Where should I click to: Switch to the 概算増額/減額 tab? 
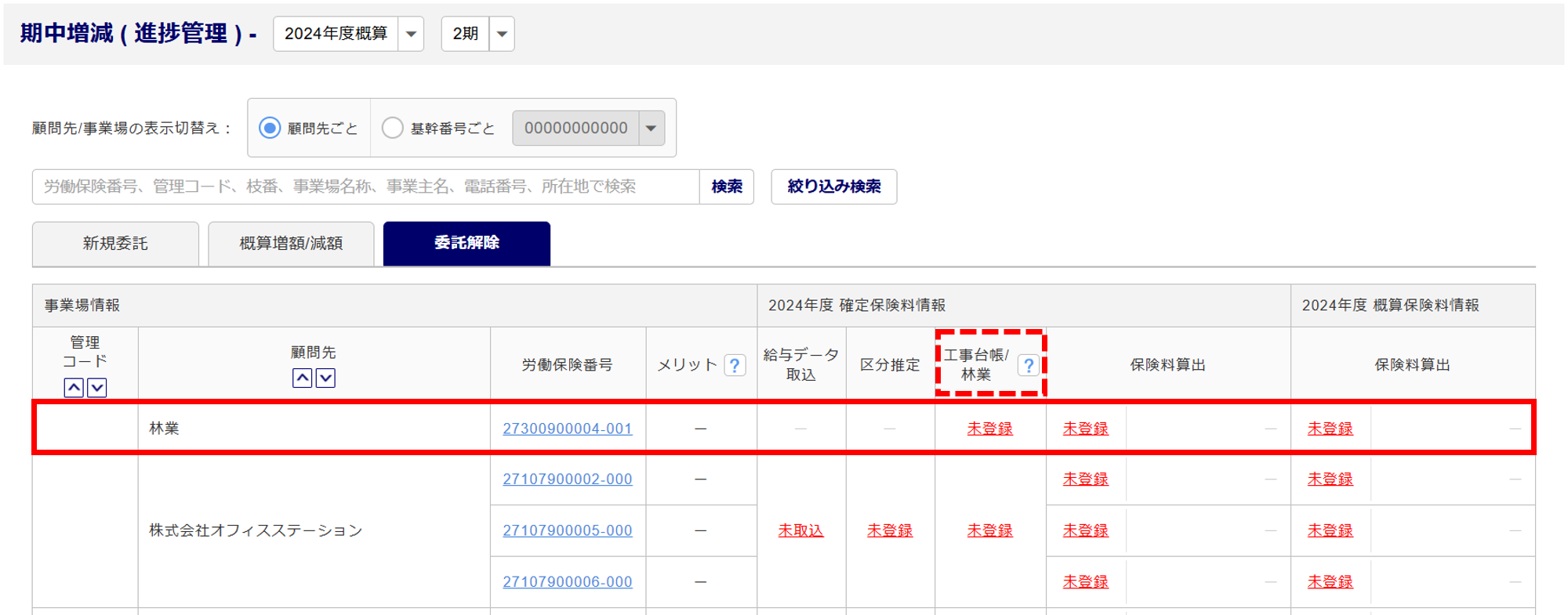tap(291, 244)
